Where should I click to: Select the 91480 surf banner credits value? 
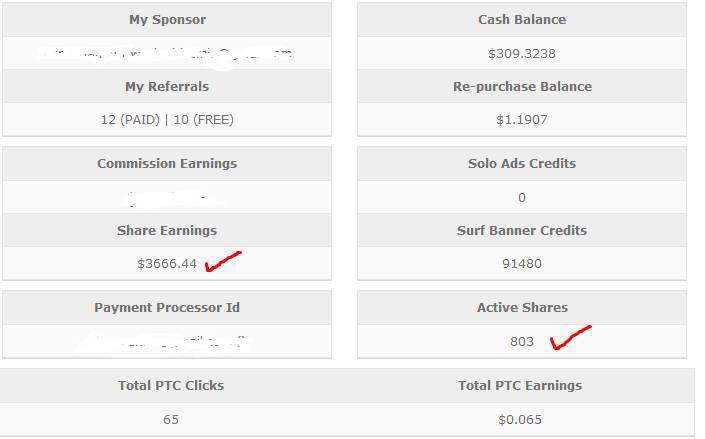tap(522, 264)
